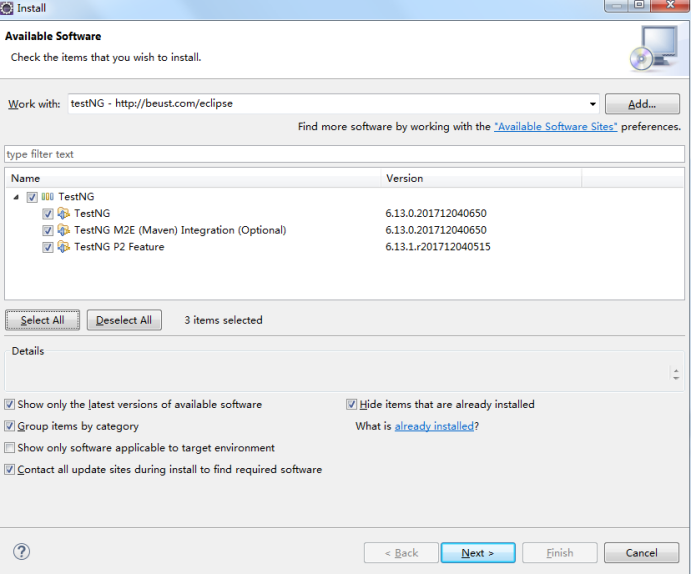Uncheck the TestNG parent category checkbox

[32, 197]
